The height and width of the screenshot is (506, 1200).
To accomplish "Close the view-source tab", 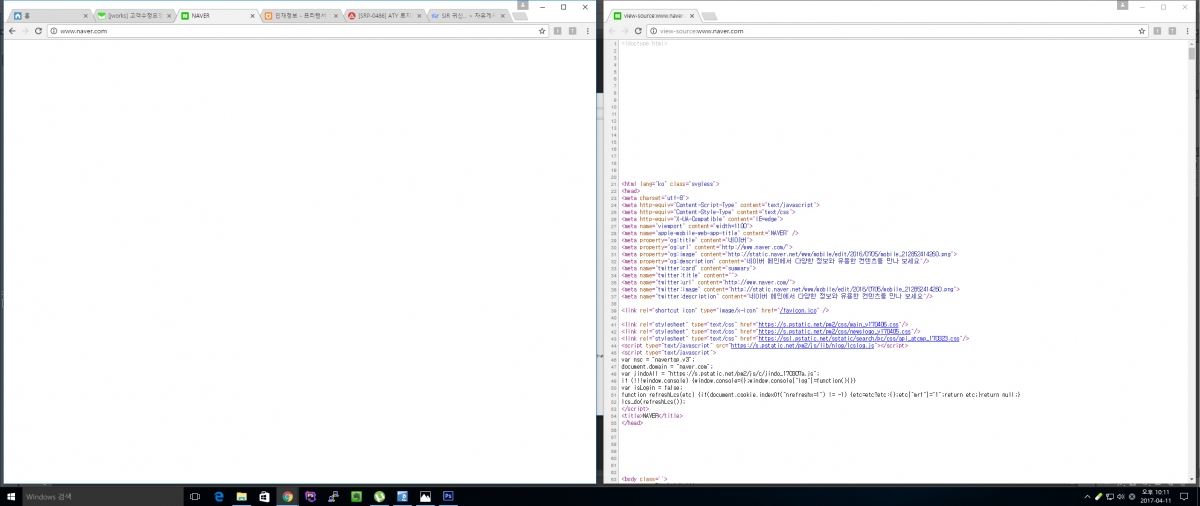I will coord(691,16).
